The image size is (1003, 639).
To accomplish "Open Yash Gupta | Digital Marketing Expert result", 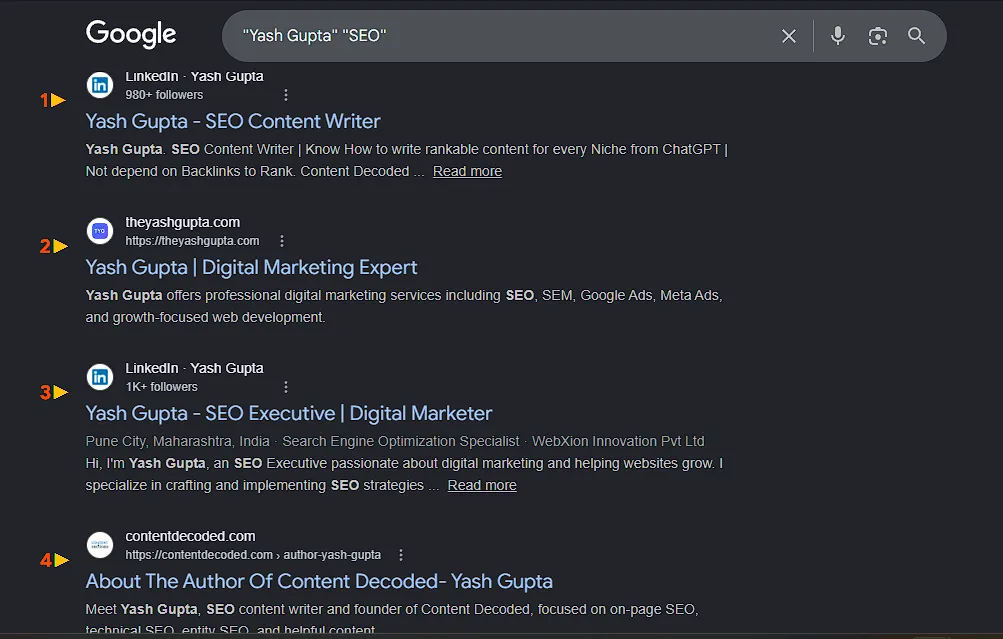I will 251,267.
